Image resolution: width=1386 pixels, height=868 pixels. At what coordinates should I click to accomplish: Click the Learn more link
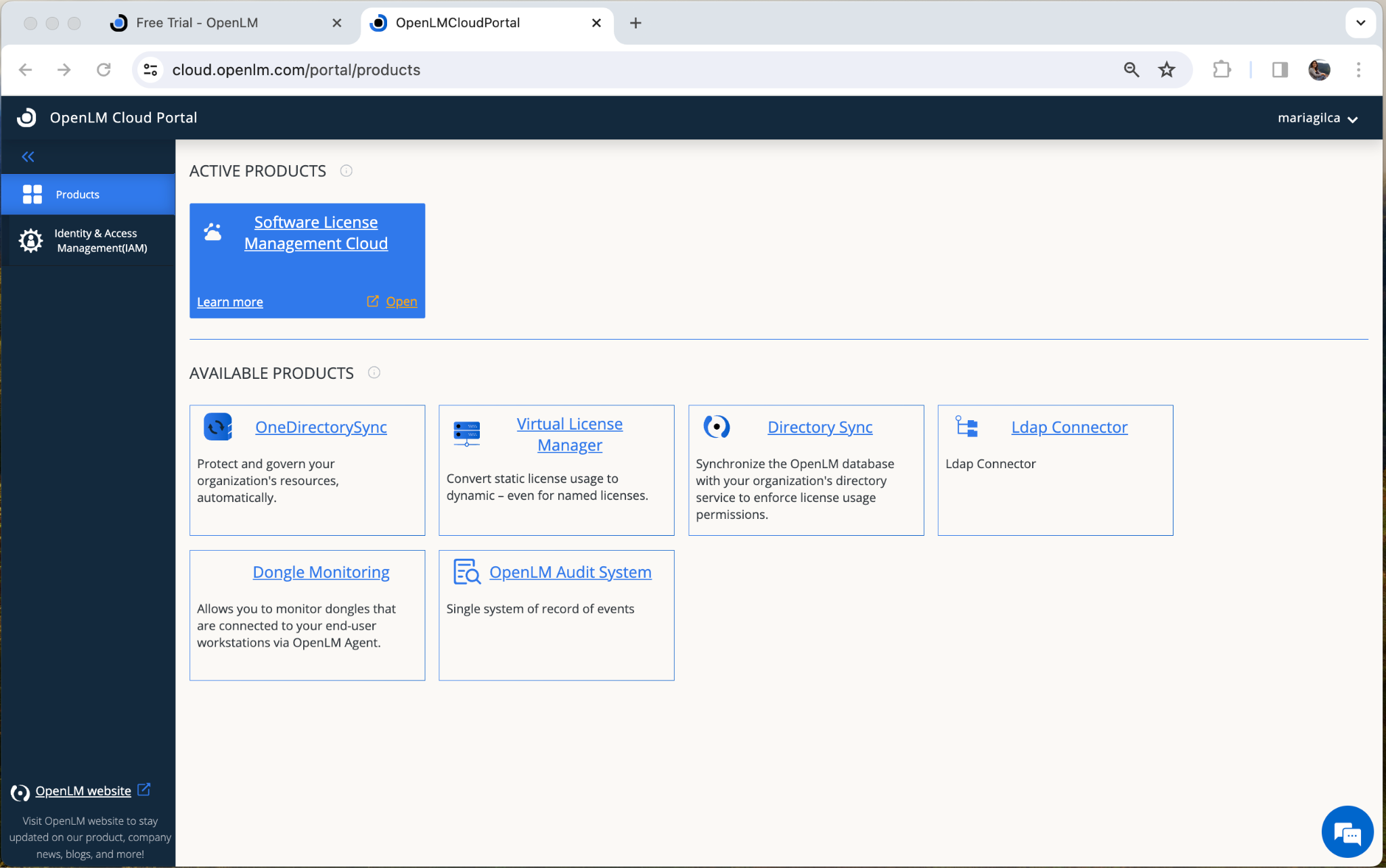click(229, 301)
